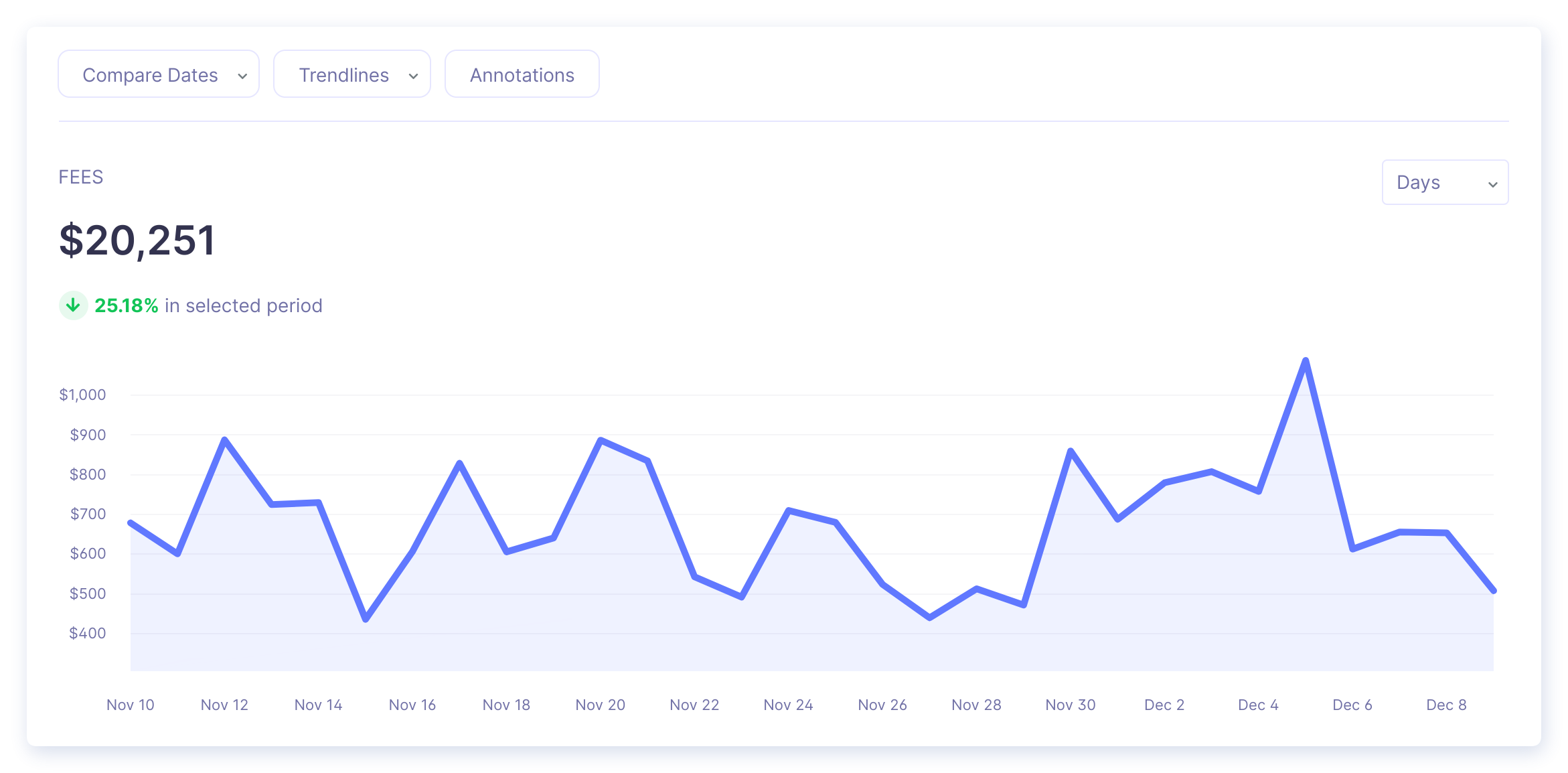Open the Compare Dates dropdown
The height and width of the screenshot is (773, 1568).
coord(150,74)
